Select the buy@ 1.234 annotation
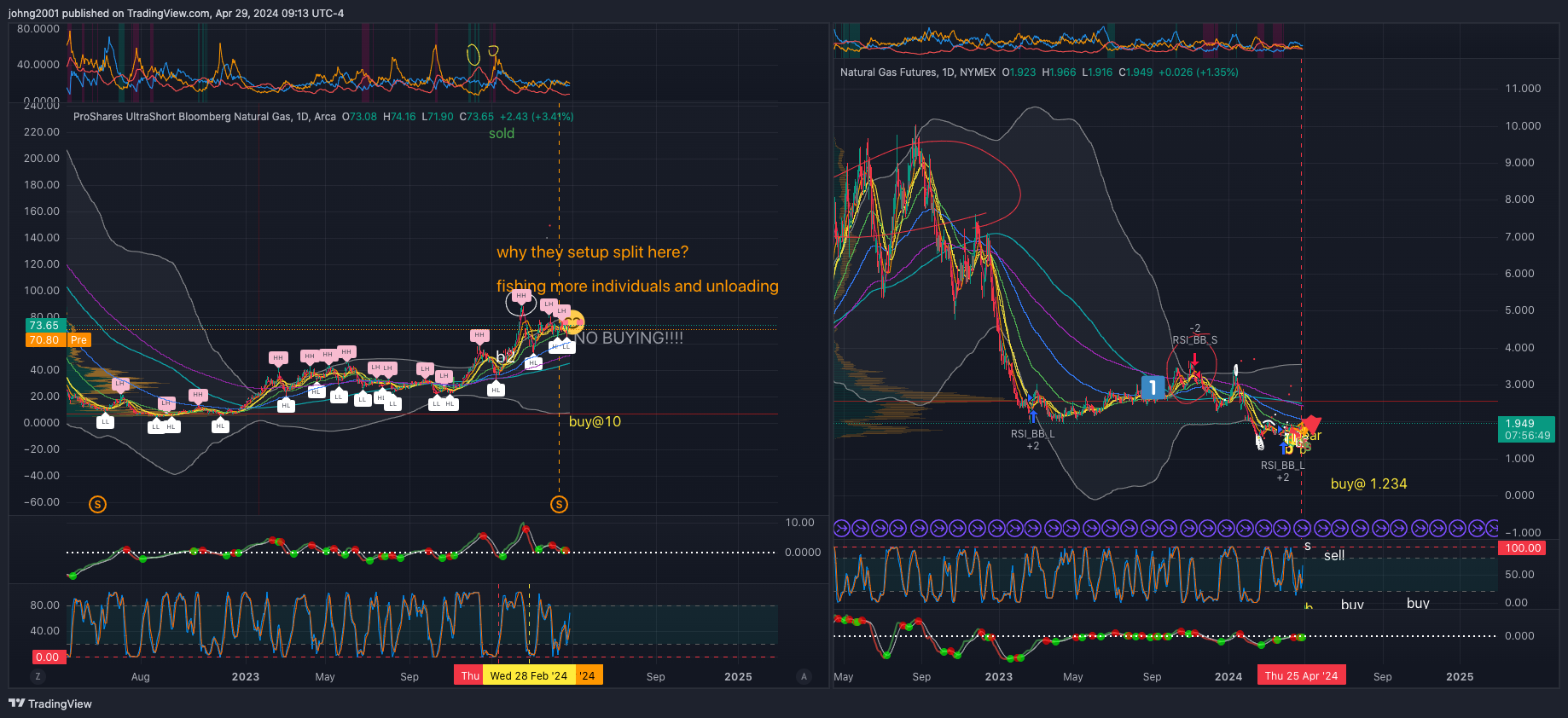1568x718 pixels. pyautogui.click(x=1368, y=484)
